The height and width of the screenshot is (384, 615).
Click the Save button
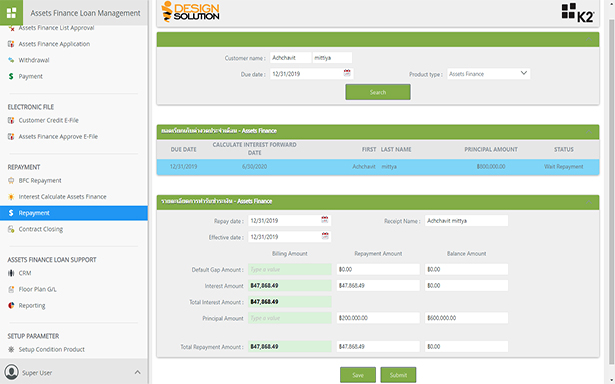coord(358,375)
